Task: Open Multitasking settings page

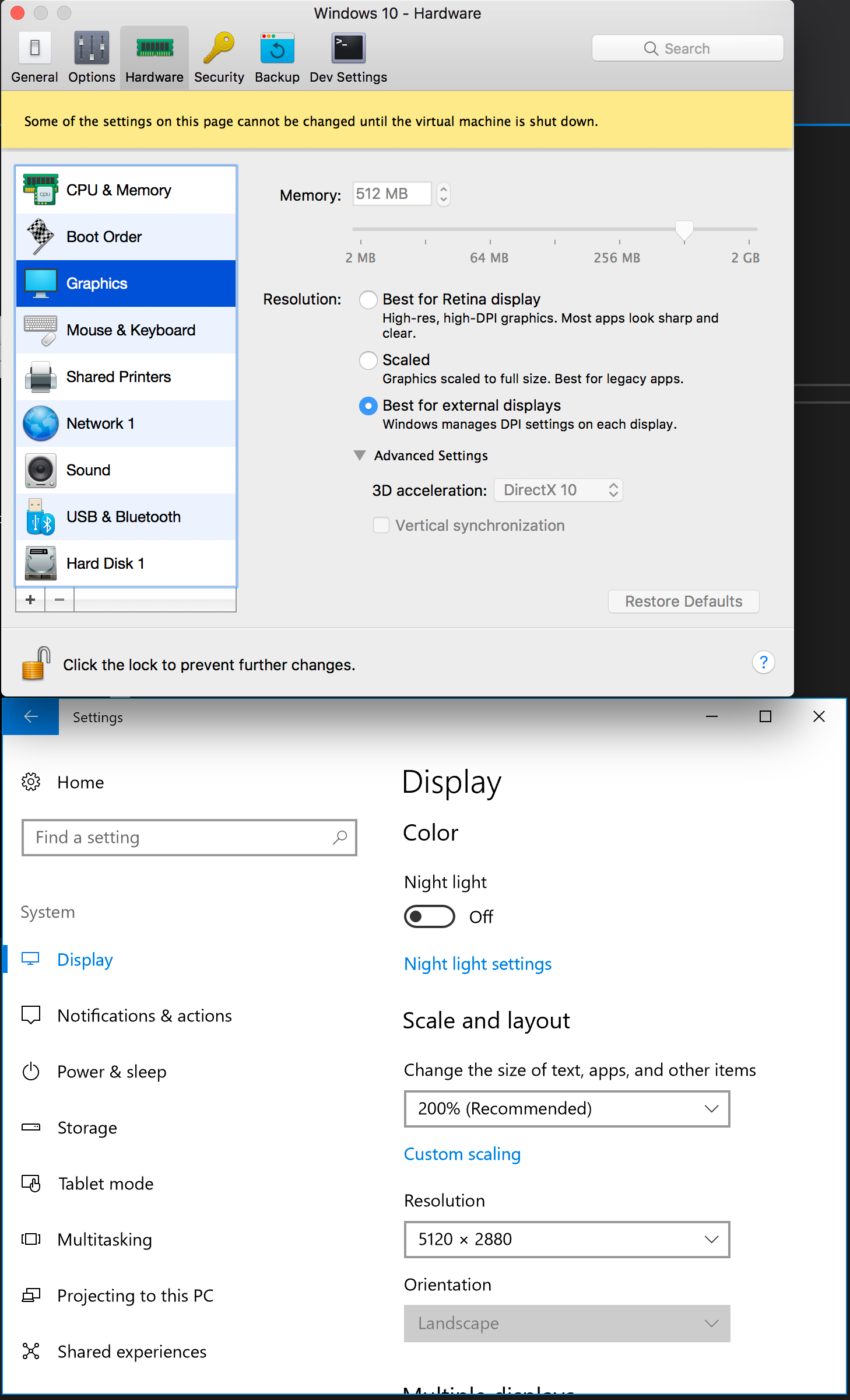Action: (x=87, y=1240)
